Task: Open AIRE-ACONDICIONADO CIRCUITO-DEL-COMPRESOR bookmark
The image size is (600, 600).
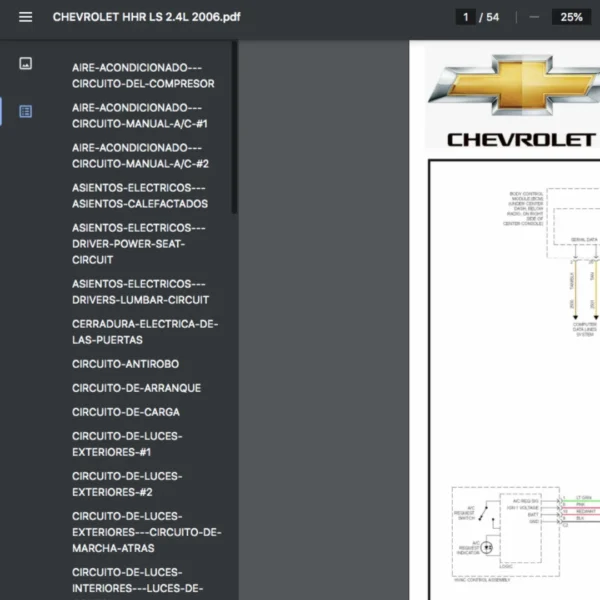Action: click(143, 76)
